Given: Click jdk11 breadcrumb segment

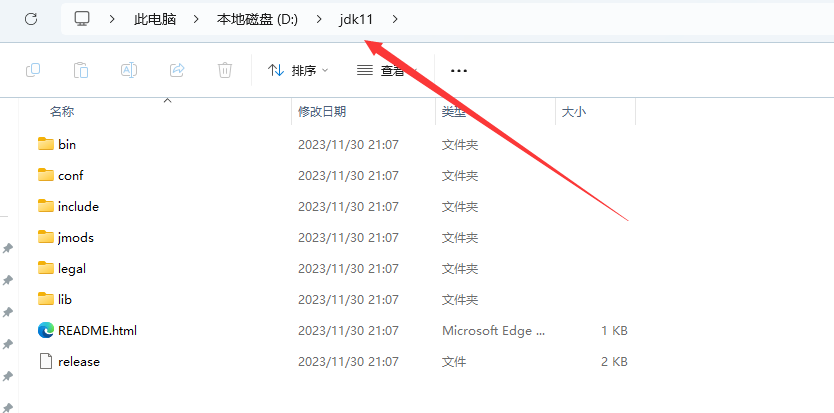Looking at the screenshot, I should pyautogui.click(x=356, y=20).
